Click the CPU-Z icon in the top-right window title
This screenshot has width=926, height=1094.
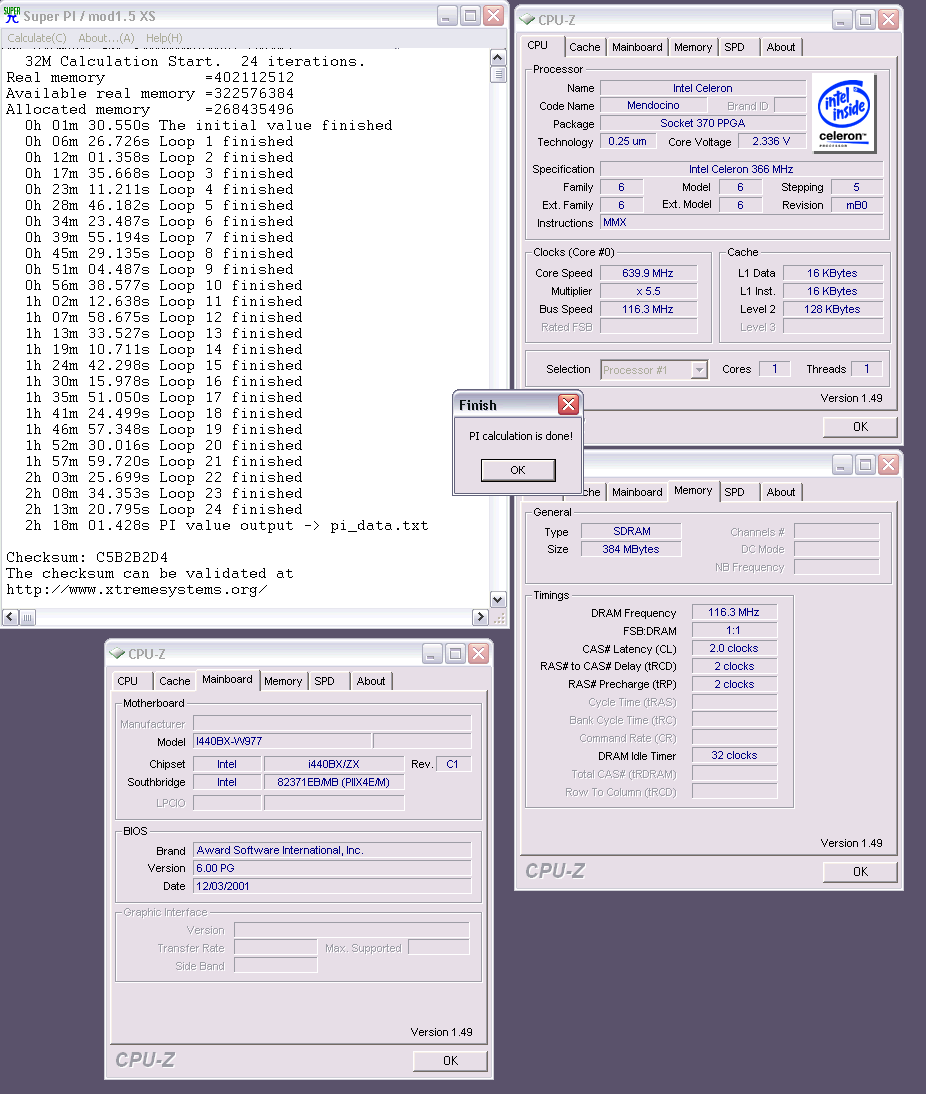(527, 20)
